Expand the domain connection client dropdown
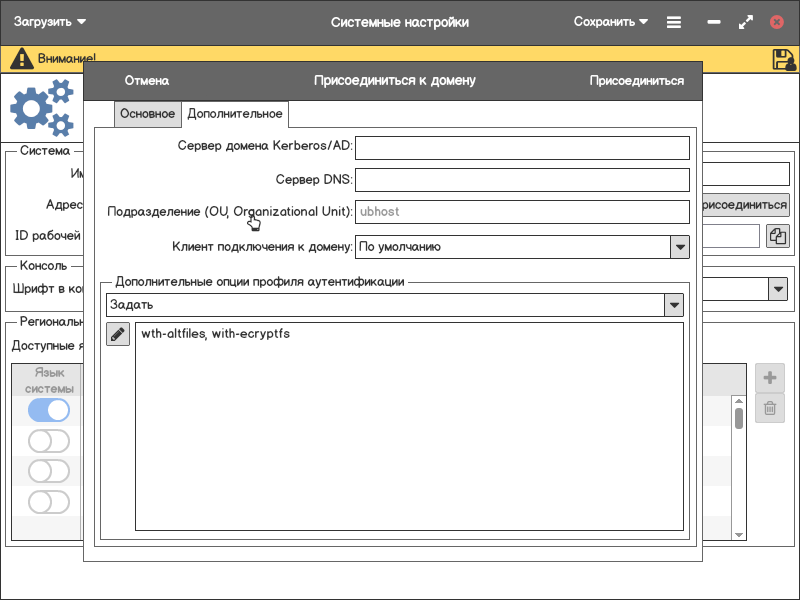Viewport: 800px width, 600px height. [x=679, y=247]
